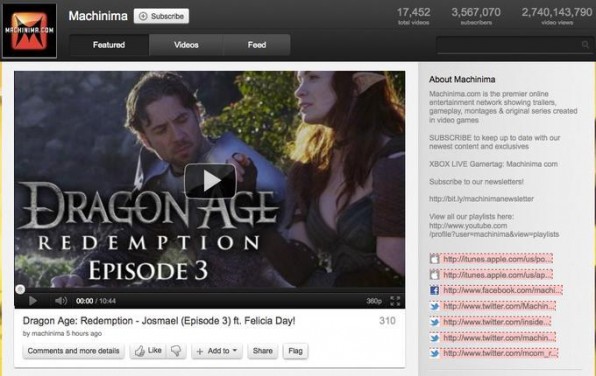Open the facebook.com/machi link
The image size is (596, 376).
point(502,290)
